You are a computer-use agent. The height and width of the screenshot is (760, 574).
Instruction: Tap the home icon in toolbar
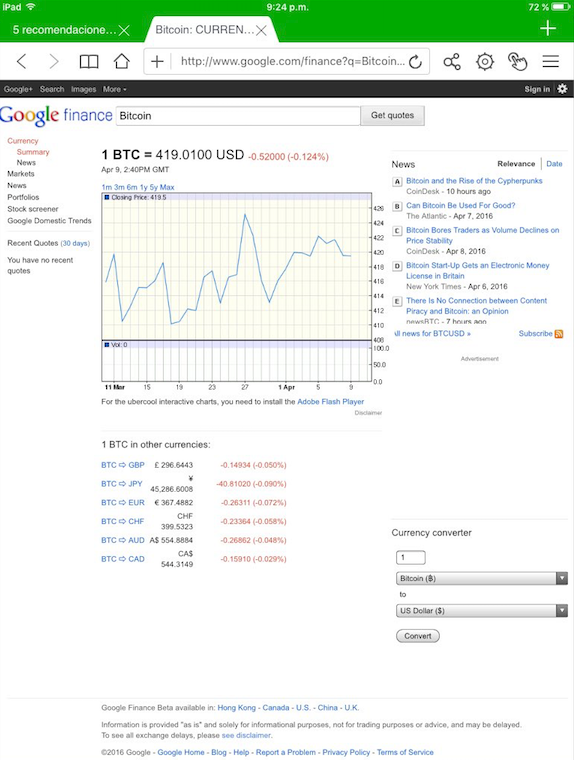coord(122,62)
